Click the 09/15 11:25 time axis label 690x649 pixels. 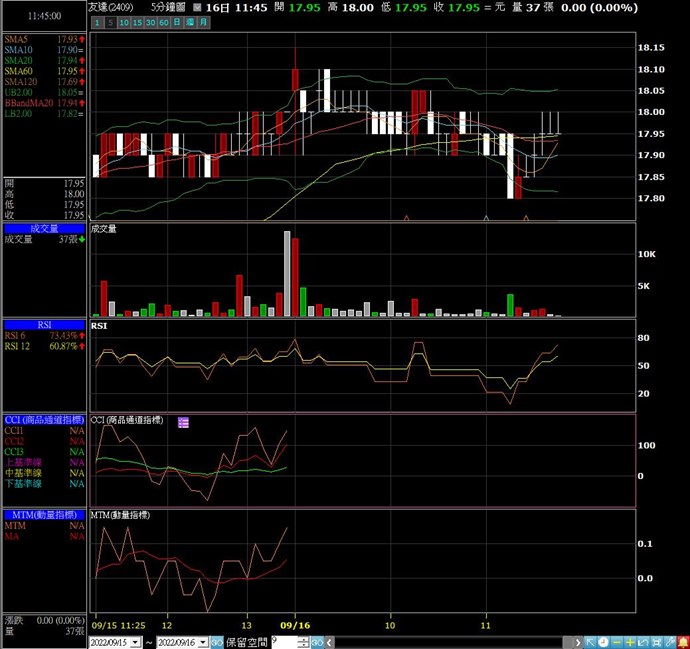click(x=118, y=625)
